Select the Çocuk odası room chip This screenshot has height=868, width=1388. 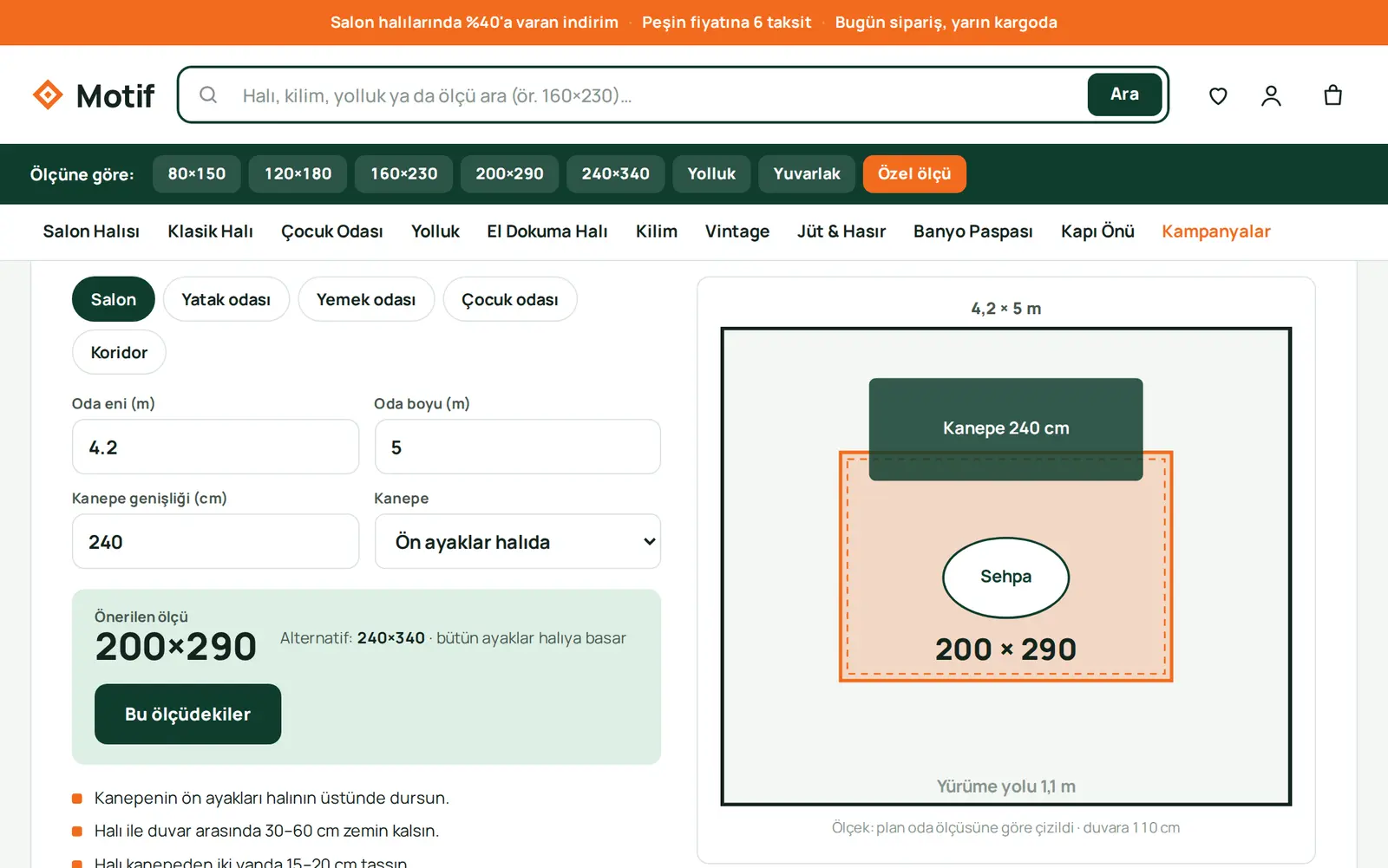coord(510,299)
